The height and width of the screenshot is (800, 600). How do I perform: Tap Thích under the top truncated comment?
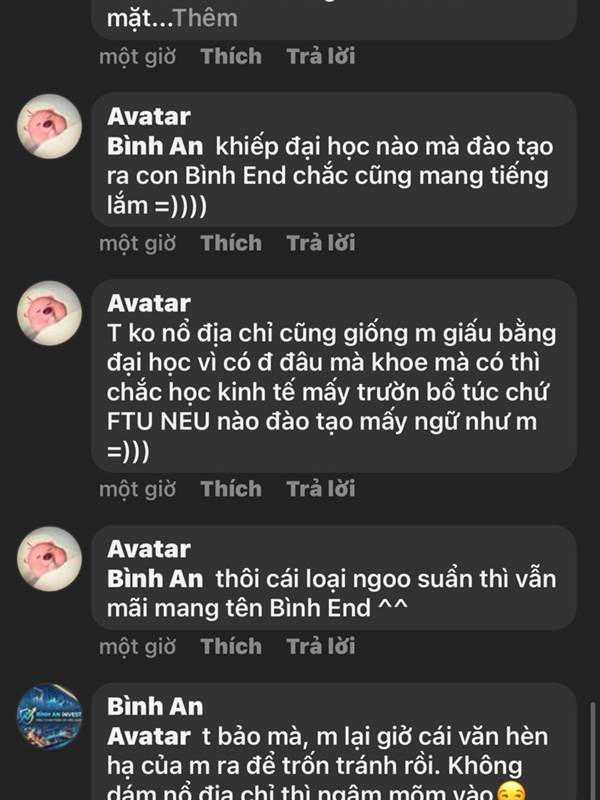point(231,56)
